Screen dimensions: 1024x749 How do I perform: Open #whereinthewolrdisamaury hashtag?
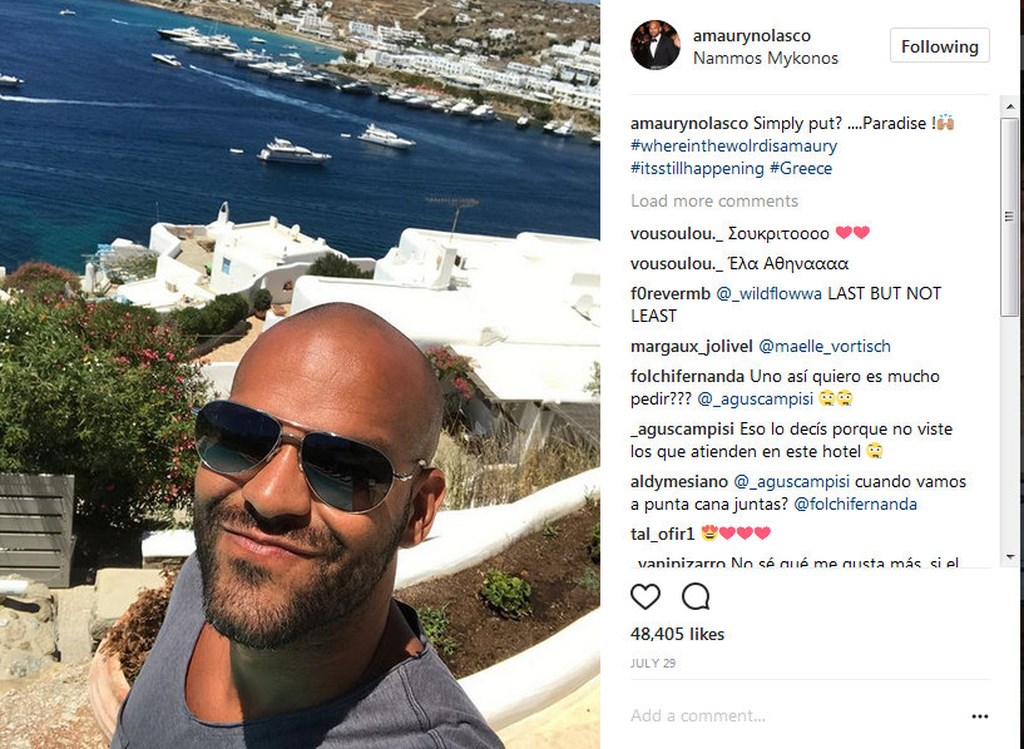pos(733,146)
